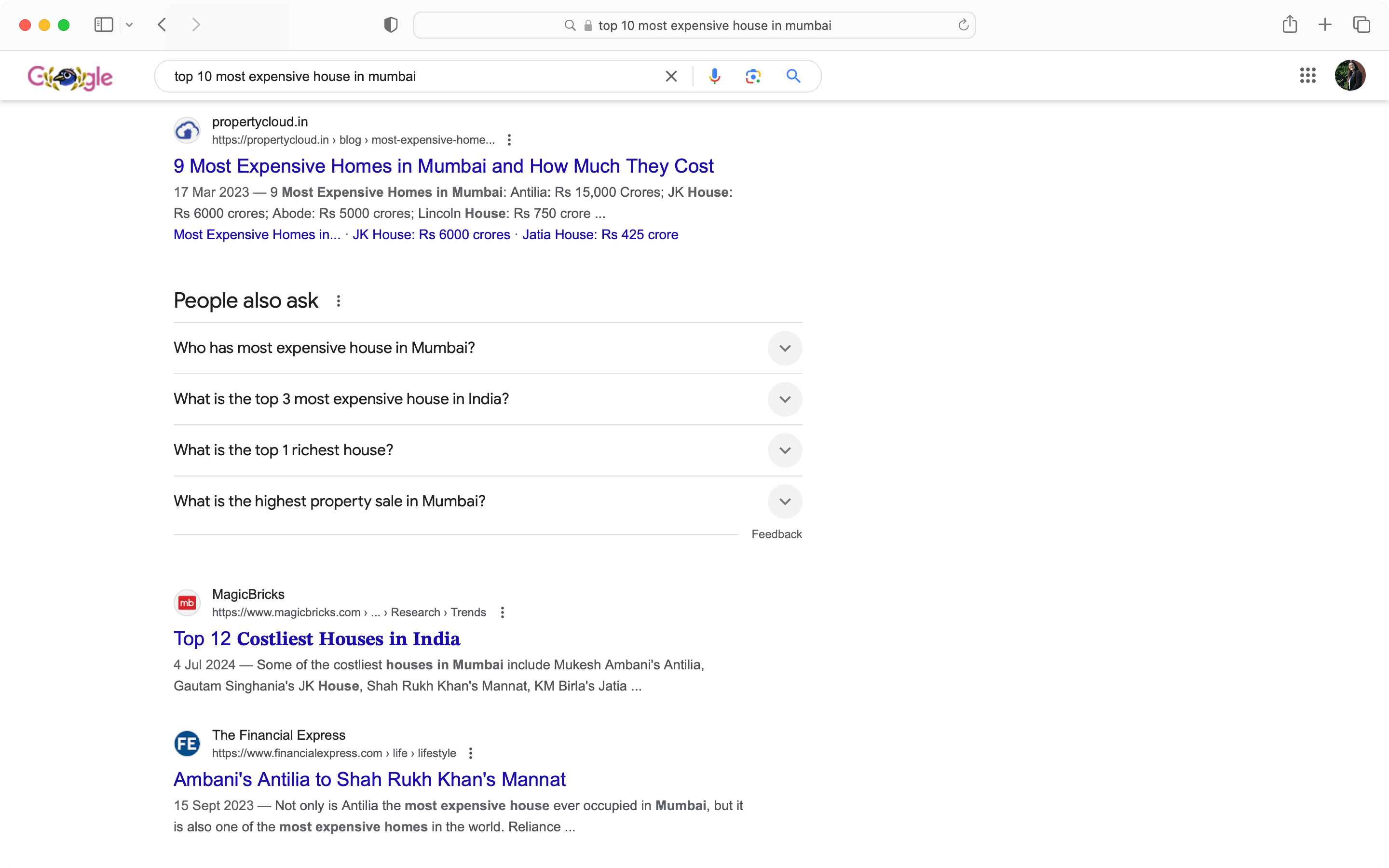Open 'JK House: Rs 6000 crores' sitelink

[431, 235]
